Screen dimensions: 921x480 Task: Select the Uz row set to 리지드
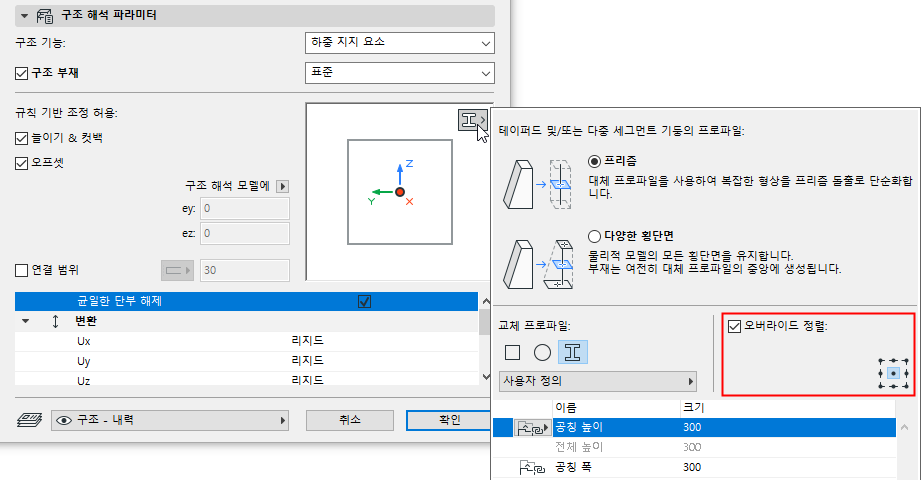point(246,381)
